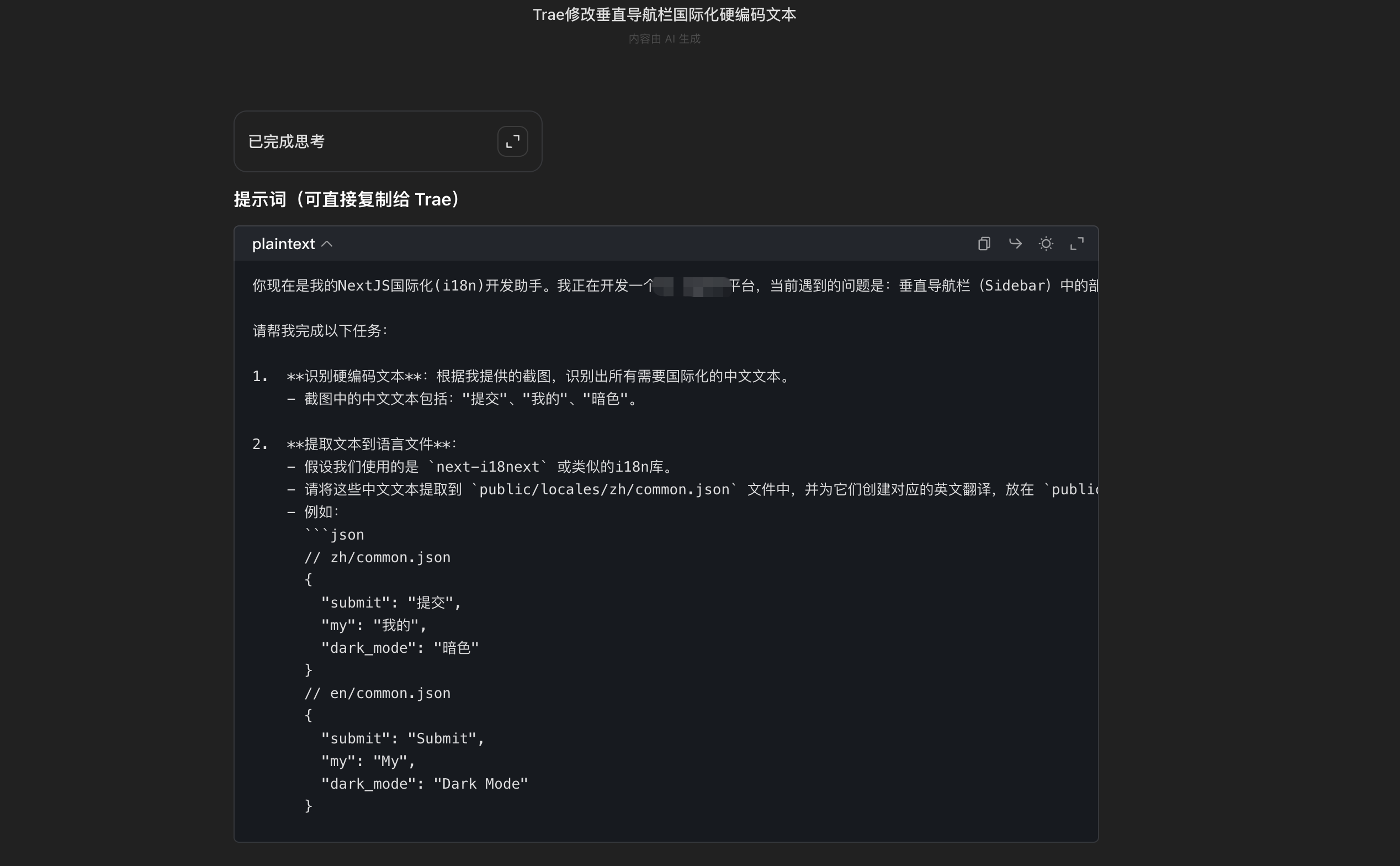
Task: Click the "submit": "提交" line
Action: [391, 603]
